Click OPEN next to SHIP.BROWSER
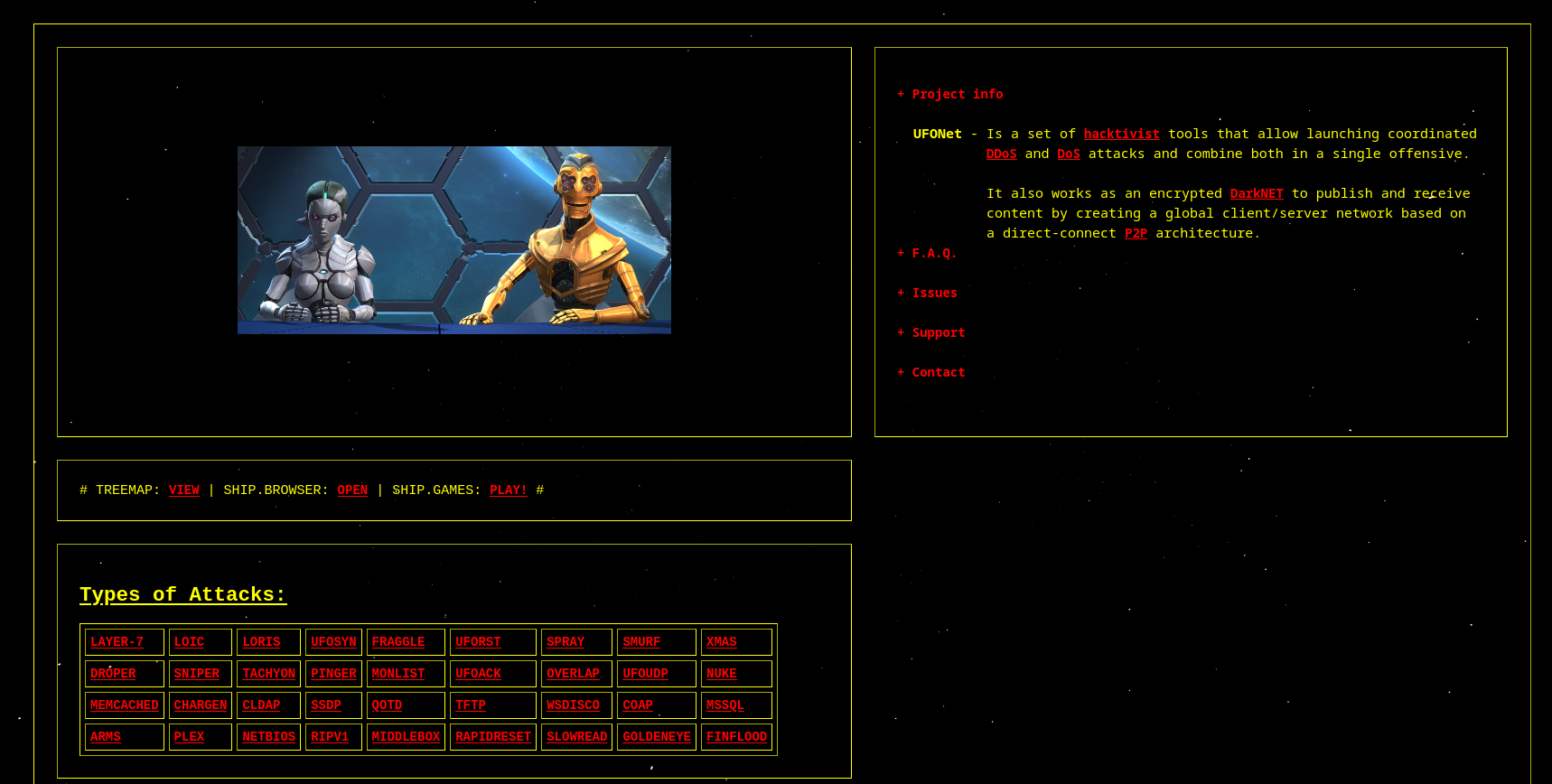 [x=352, y=490]
